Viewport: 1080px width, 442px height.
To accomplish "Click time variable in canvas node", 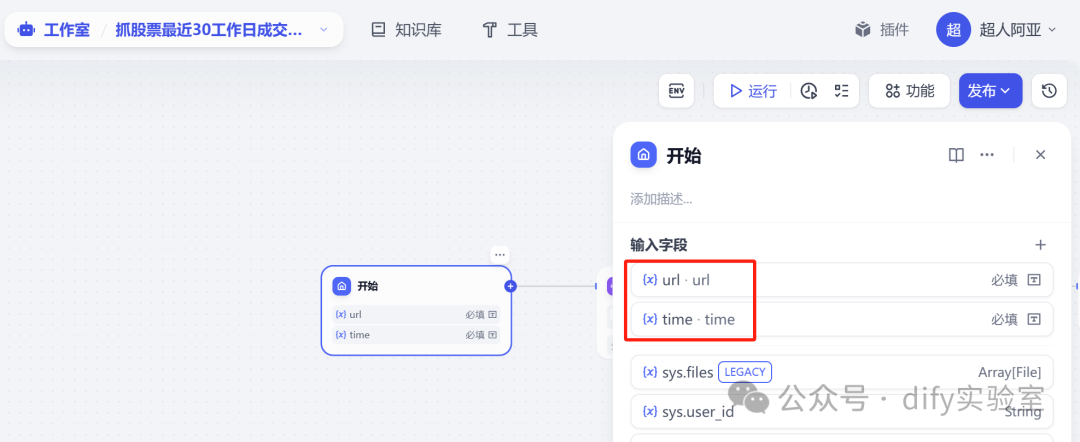I will pos(416,335).
